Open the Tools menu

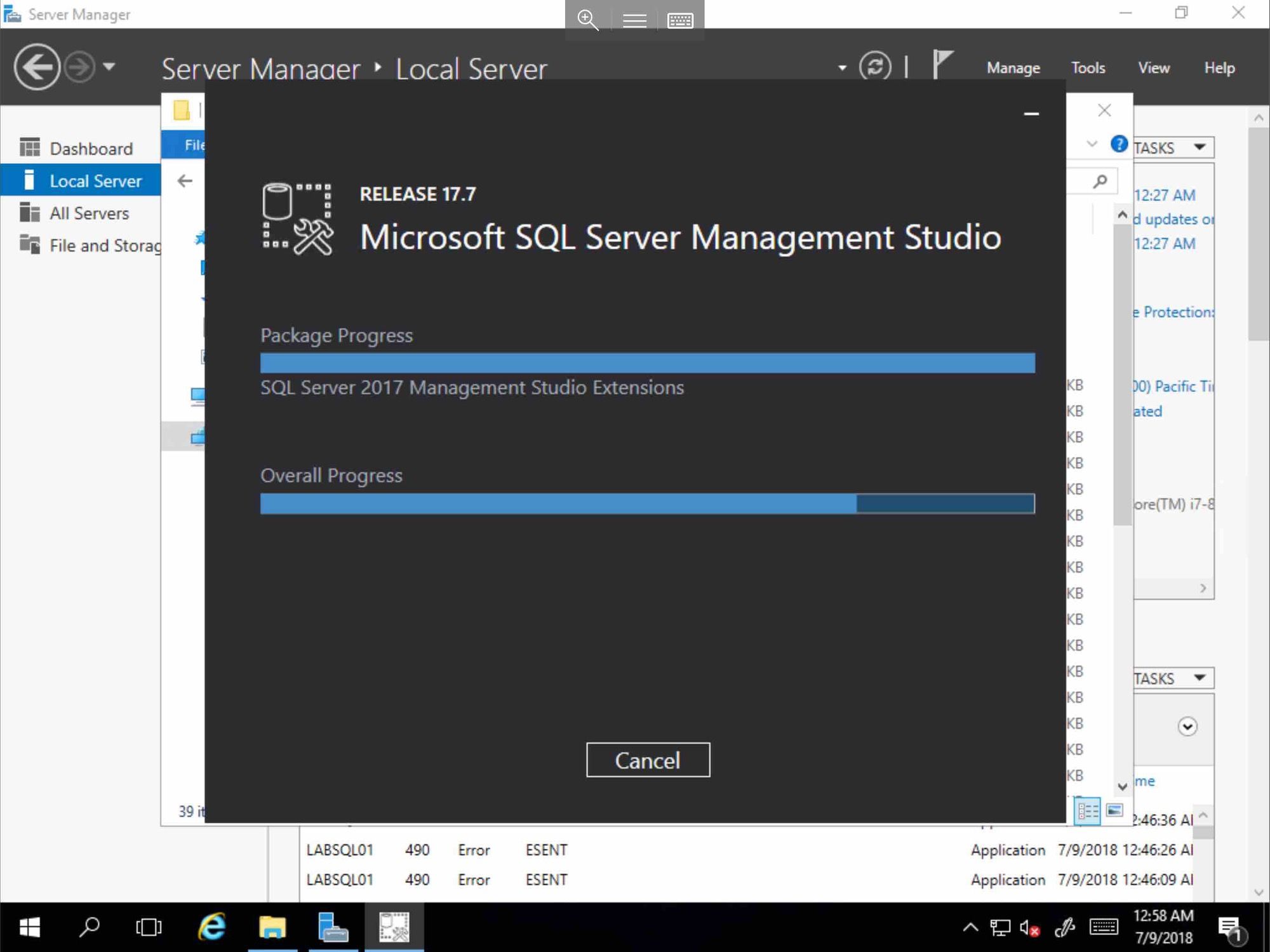(x=1088, y=68)
